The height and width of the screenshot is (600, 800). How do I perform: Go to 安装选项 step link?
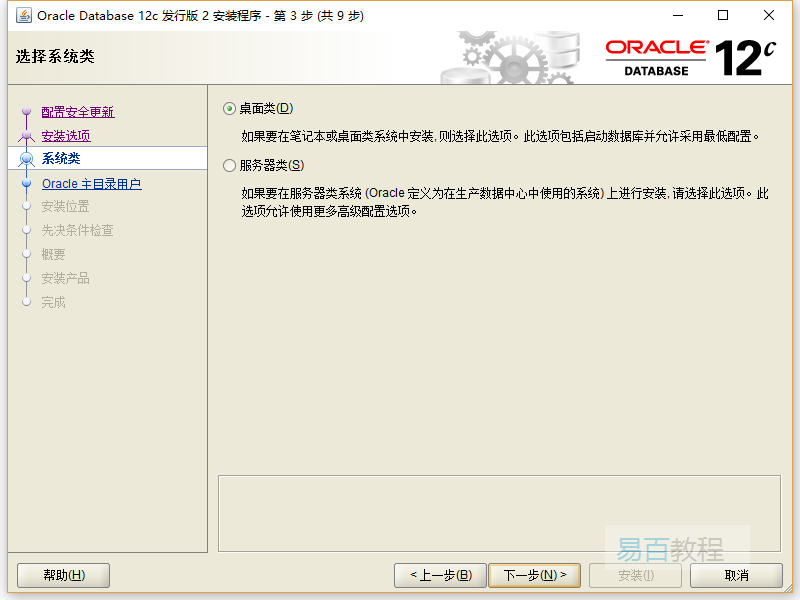tap(66, 136)
